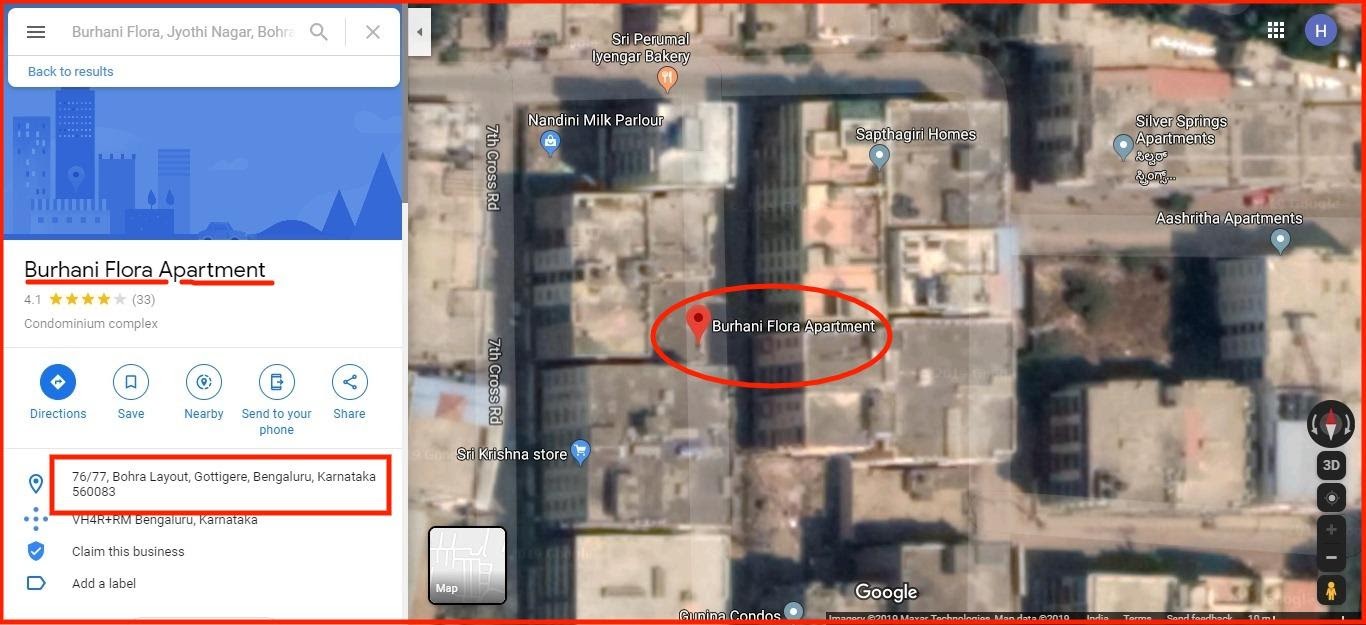Copy the plus code VH4R+RM Bengaluru
The height and width of the screenshot is (625, 1366).
[165, 520]
